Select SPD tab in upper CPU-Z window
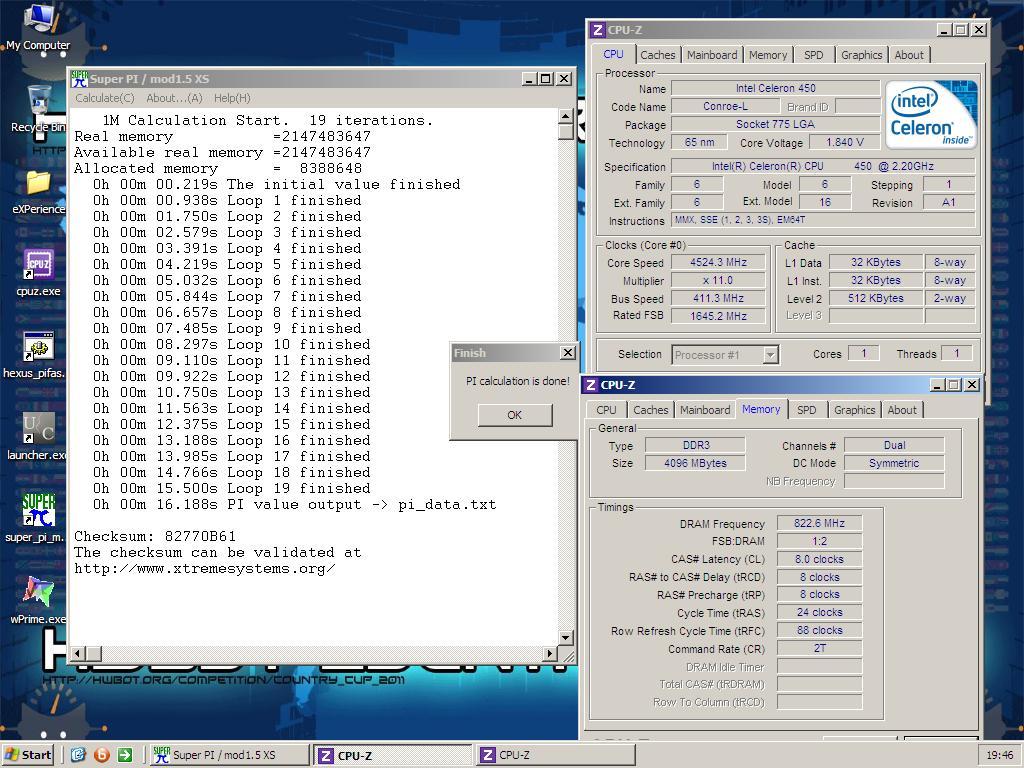Image resolution: width=1024 pixels, height=768 pixels. click(814, 56)
